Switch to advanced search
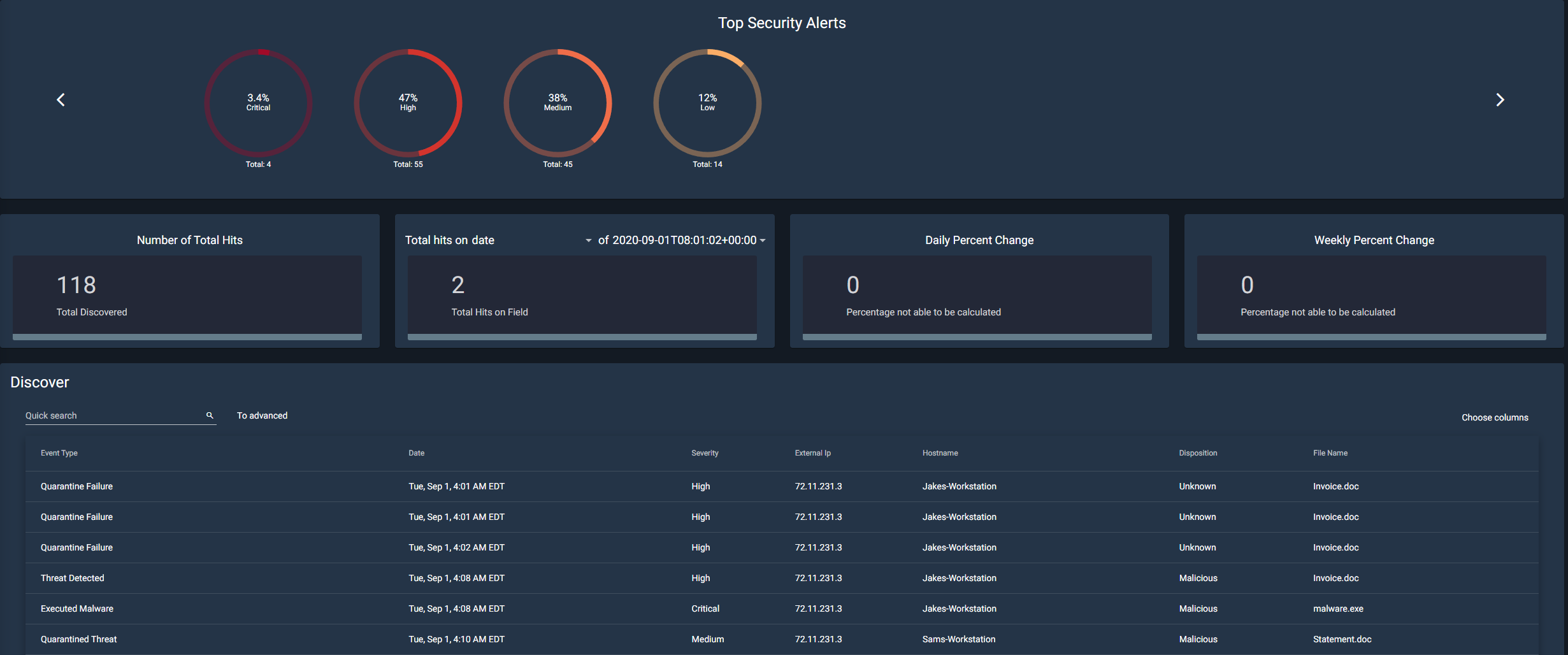1568x655 pixels. tap(262, 415)
